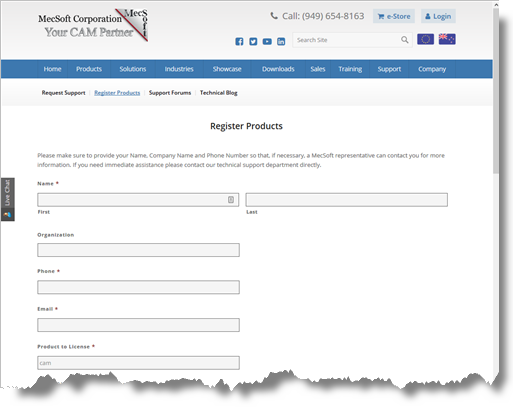Select the European Union flag icon
The width and height of the screenshot is (513, 407).
(x=425, y=39)
